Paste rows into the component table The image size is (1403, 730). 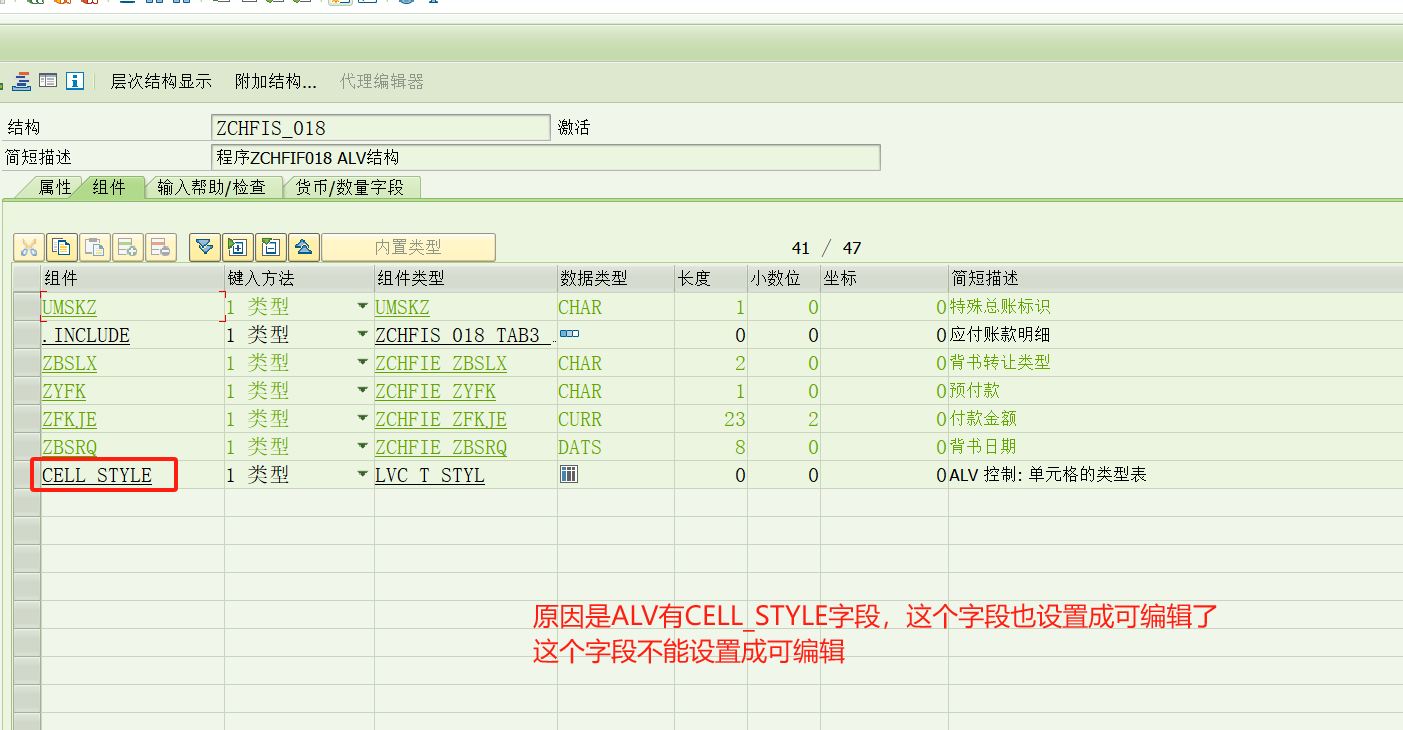pos(94,247)
